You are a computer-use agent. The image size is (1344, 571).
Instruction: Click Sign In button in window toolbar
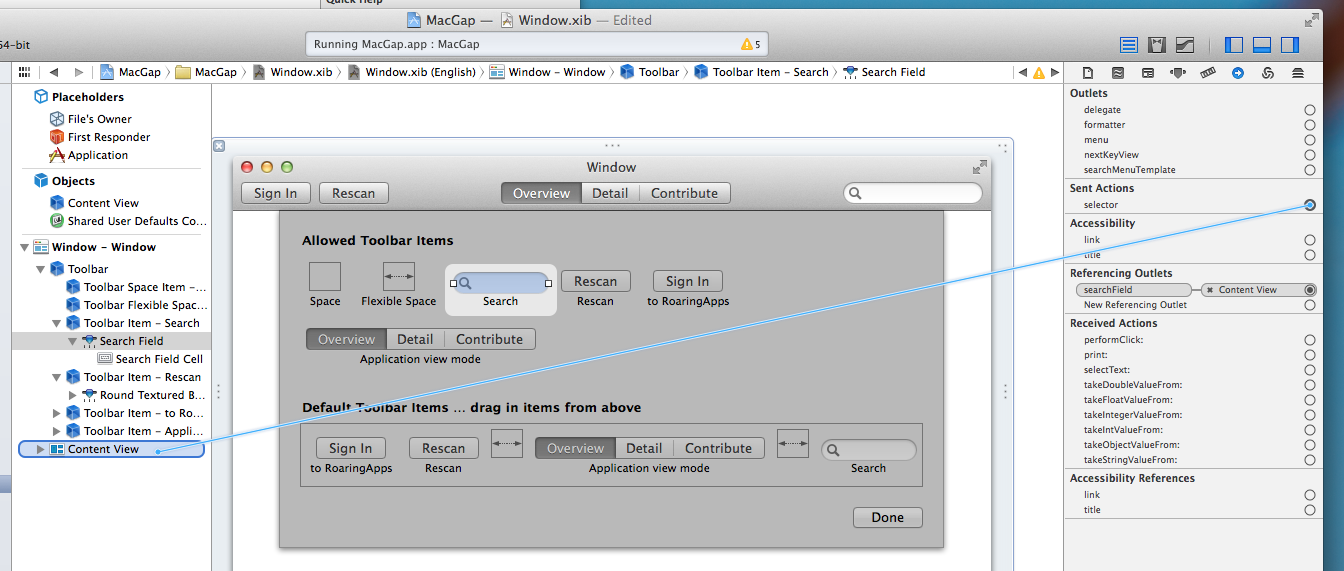pos(276,193)
